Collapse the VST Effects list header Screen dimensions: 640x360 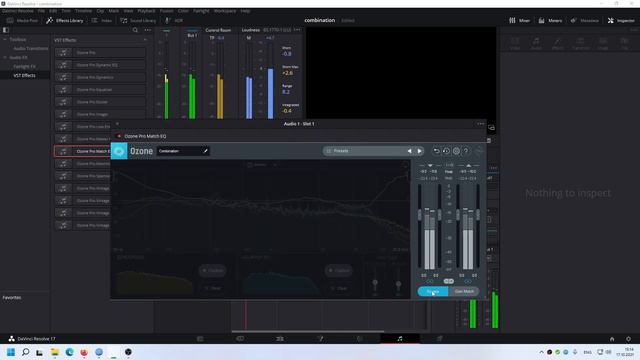[x=145, y=40]
